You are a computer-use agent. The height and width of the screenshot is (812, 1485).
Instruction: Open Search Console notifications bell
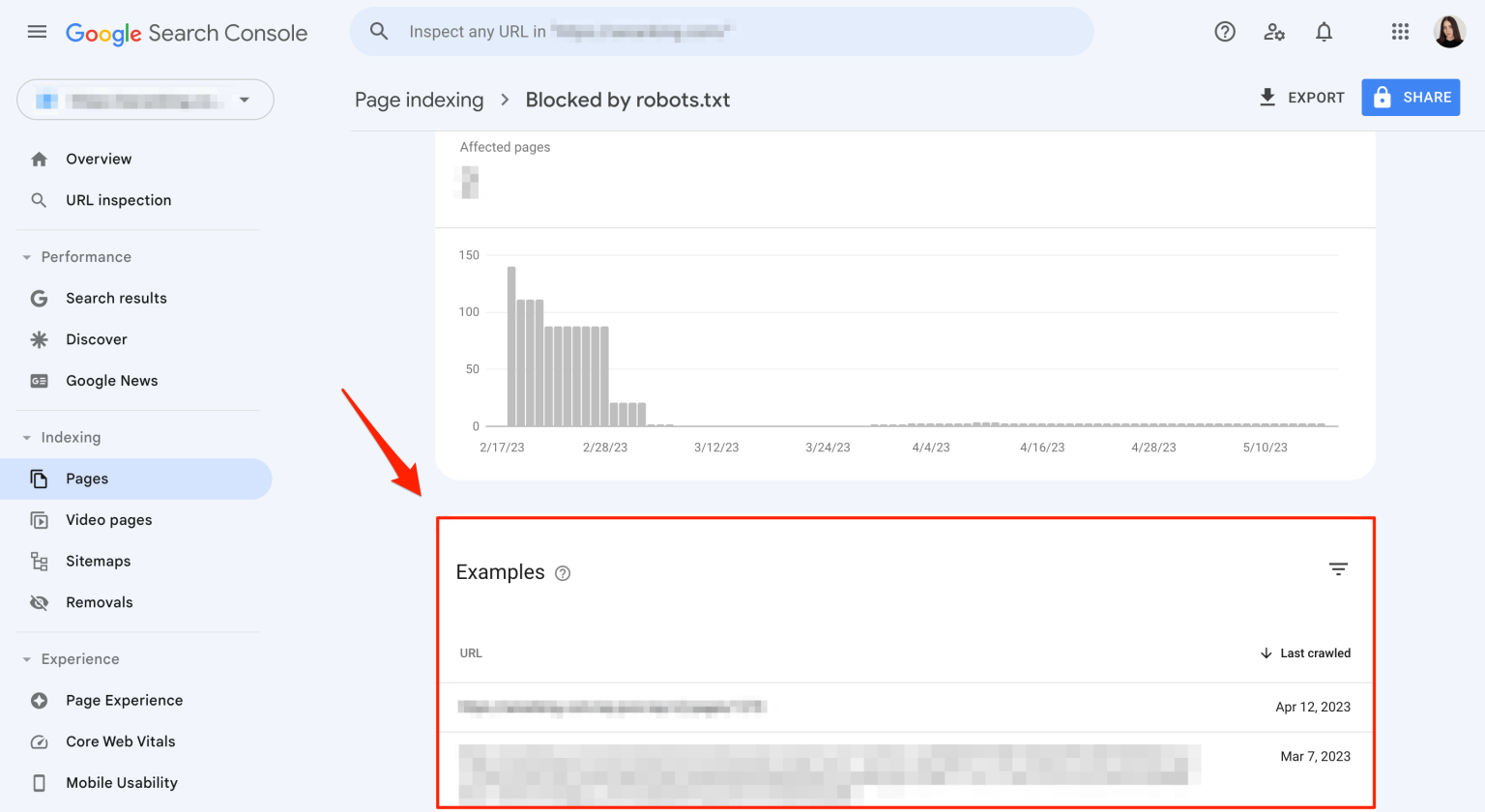(1324, 31)
